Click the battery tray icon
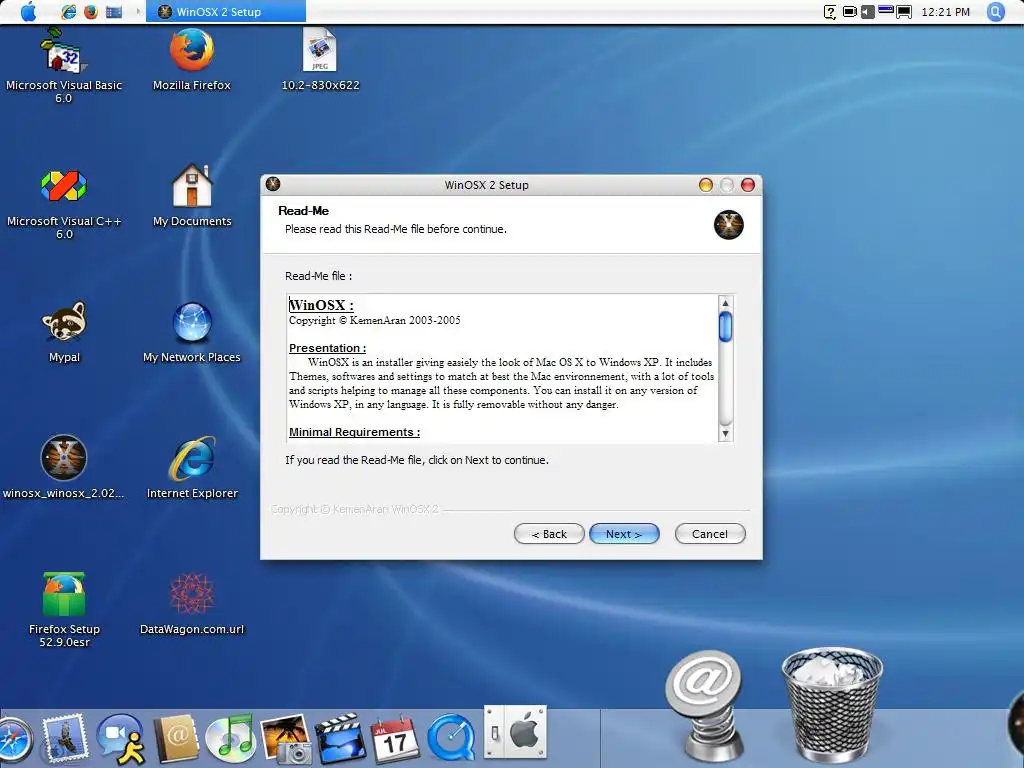This screenshot has width=1024, height=768. [849, 12]
